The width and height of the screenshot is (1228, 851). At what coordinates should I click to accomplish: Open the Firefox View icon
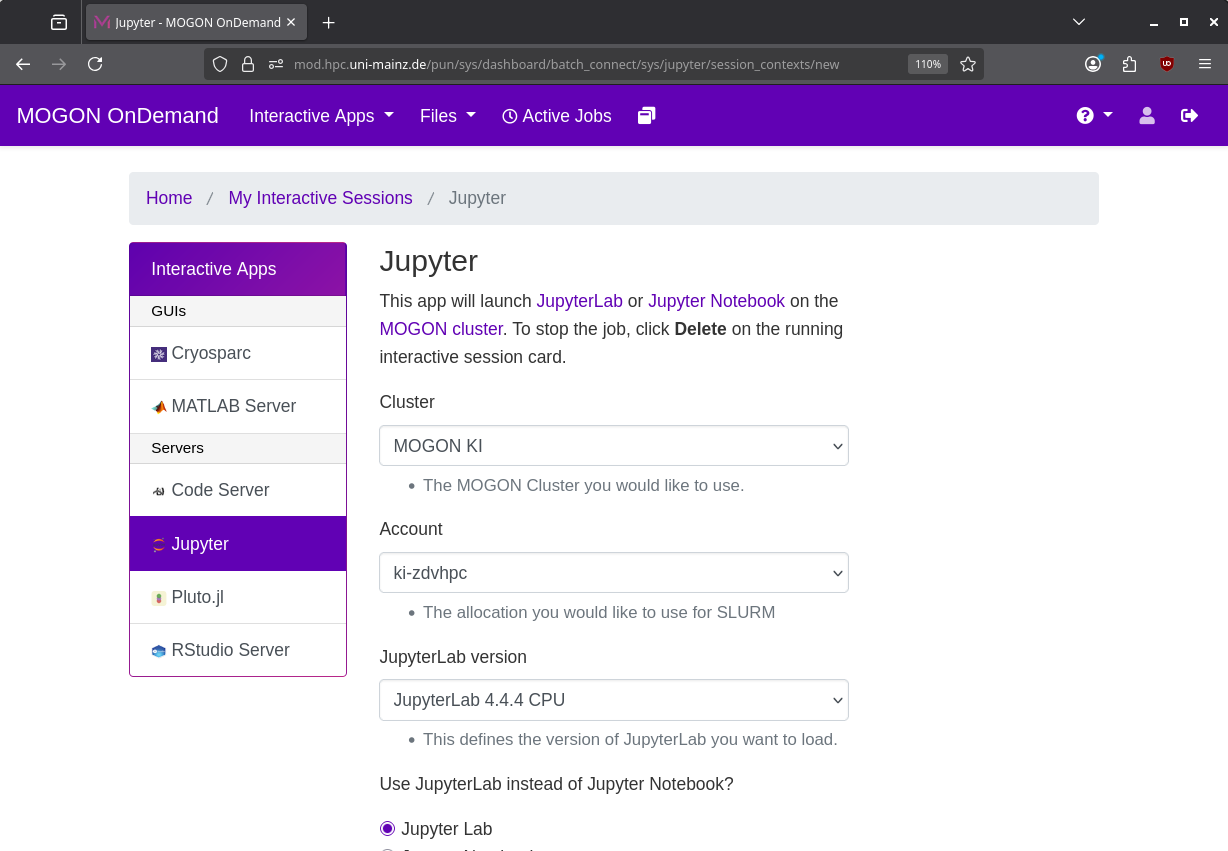coord(59,22)
